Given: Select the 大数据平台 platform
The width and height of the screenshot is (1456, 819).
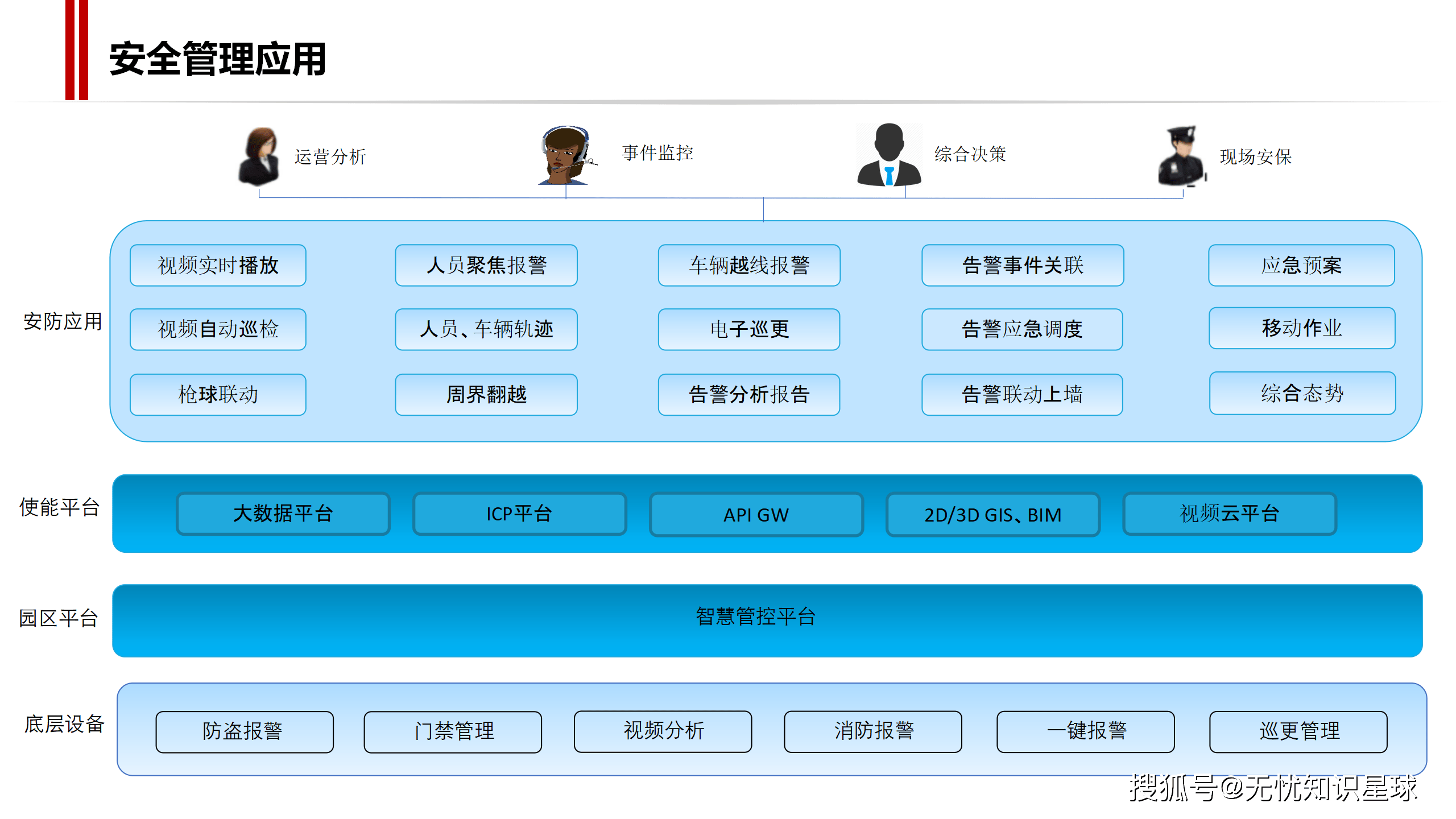Looking at the screenshot, I should pos(283,514).
